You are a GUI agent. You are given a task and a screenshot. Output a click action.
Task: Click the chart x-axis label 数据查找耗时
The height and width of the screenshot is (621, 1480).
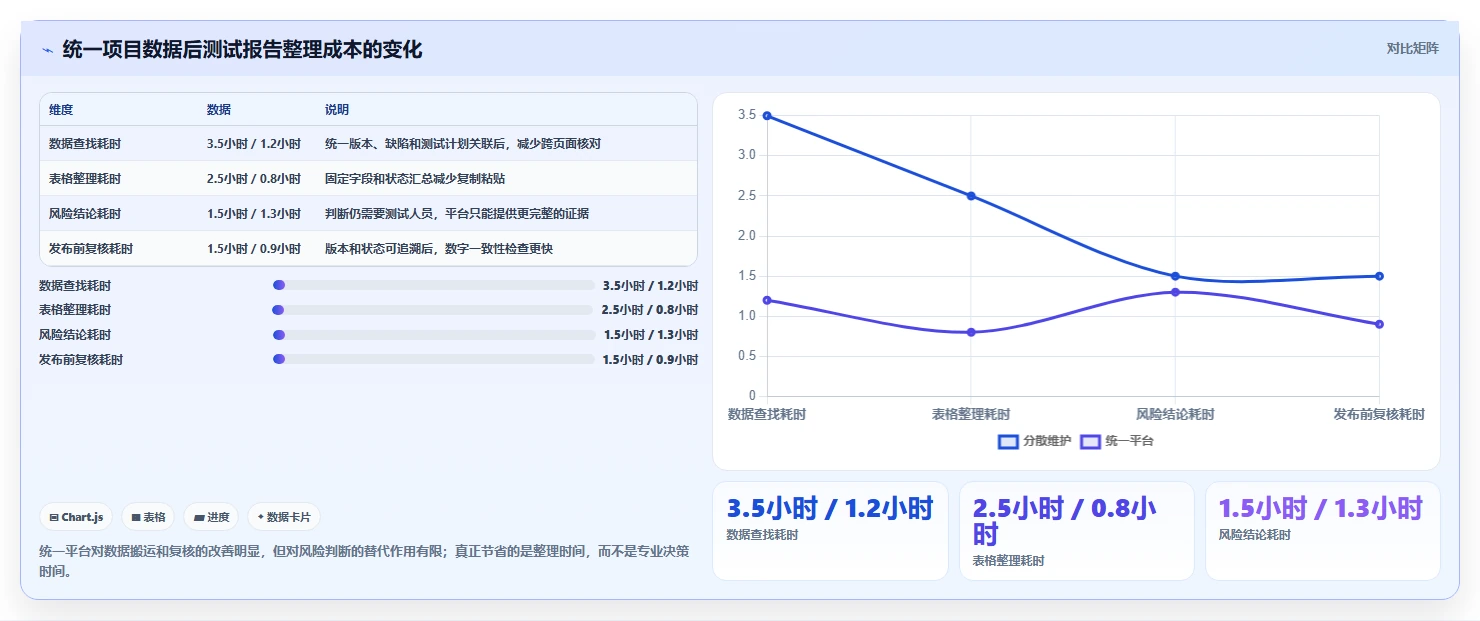pos(767,414)
